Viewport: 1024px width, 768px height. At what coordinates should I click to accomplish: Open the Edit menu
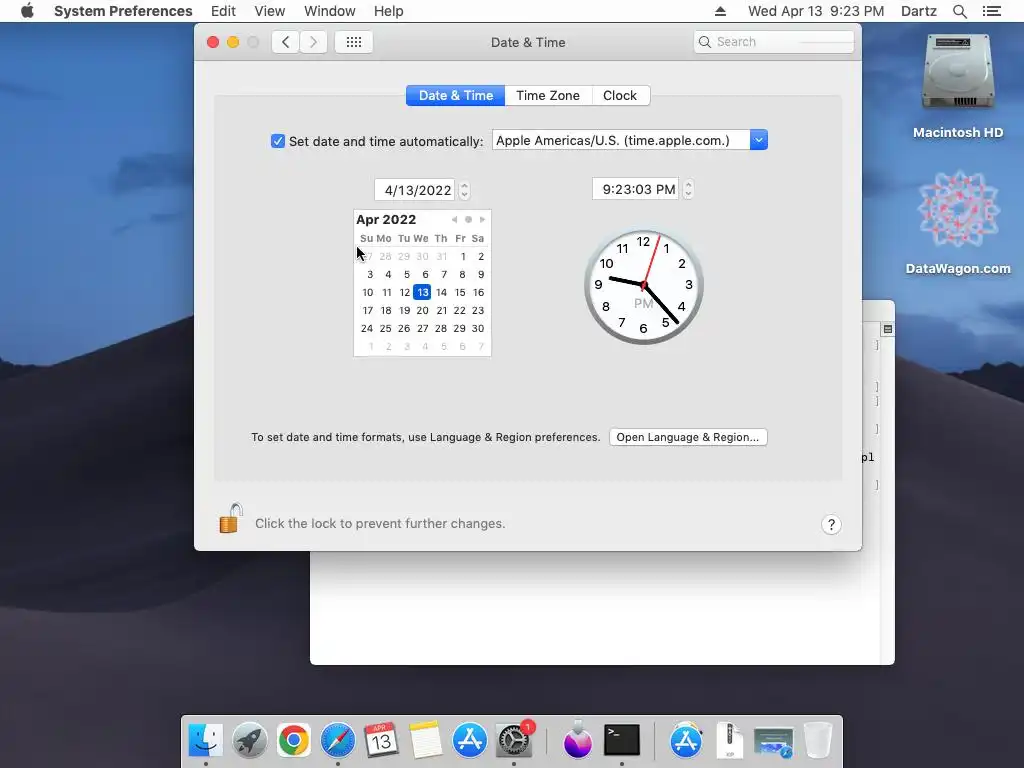tap(223, 11)
